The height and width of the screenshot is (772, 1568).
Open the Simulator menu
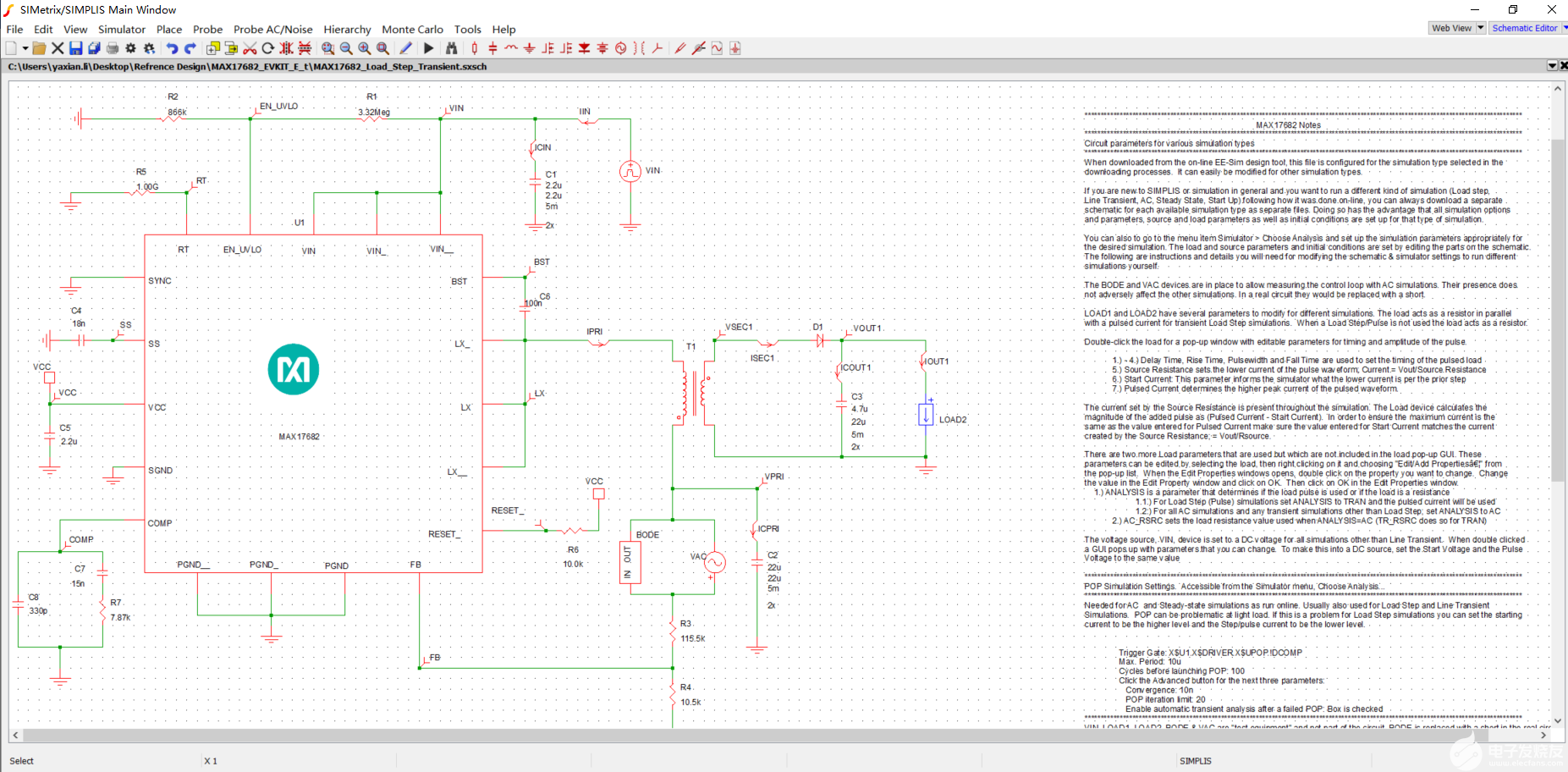[x=122, y=29]
